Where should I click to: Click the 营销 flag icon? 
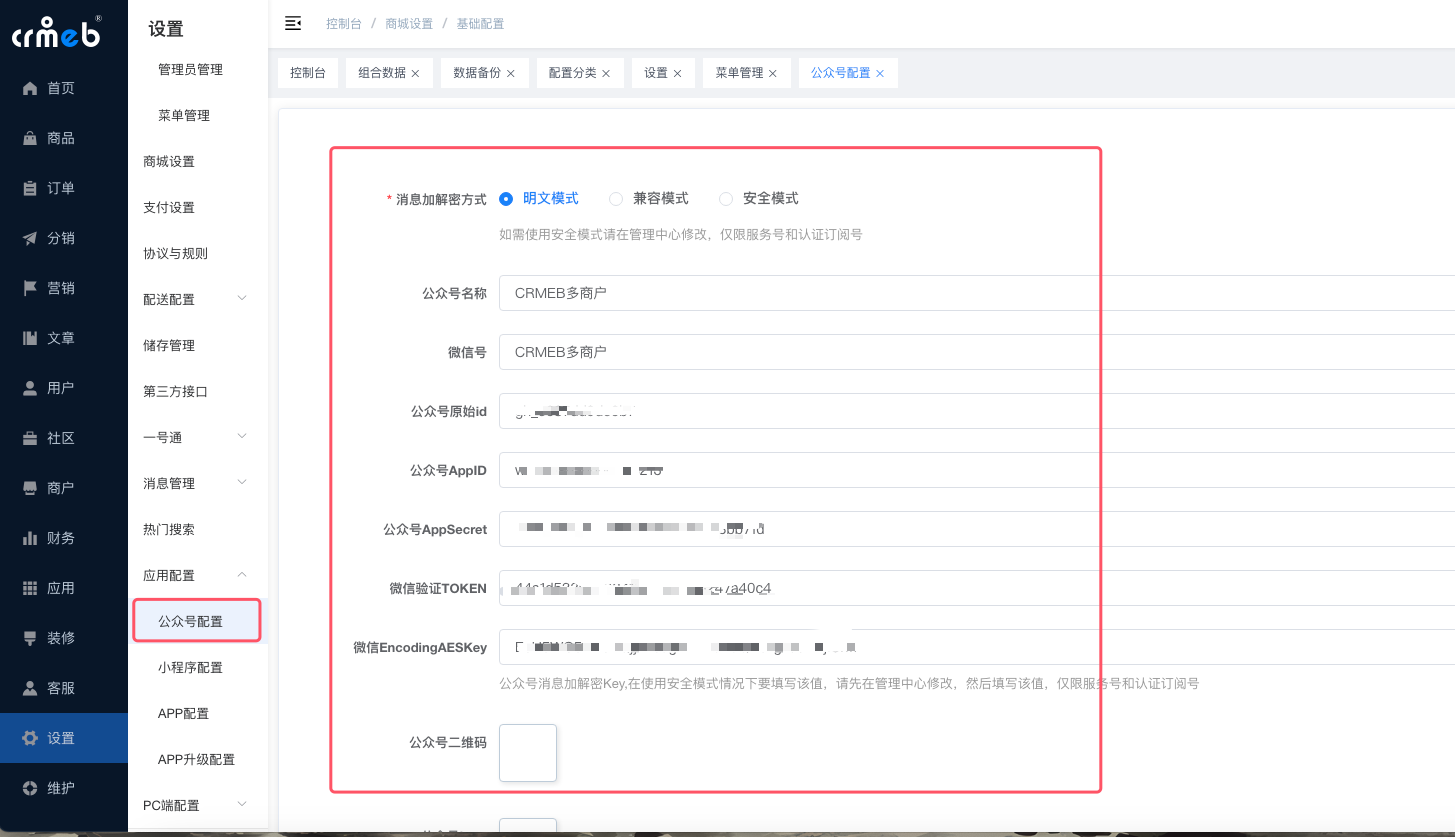click(x=30, y=288)
